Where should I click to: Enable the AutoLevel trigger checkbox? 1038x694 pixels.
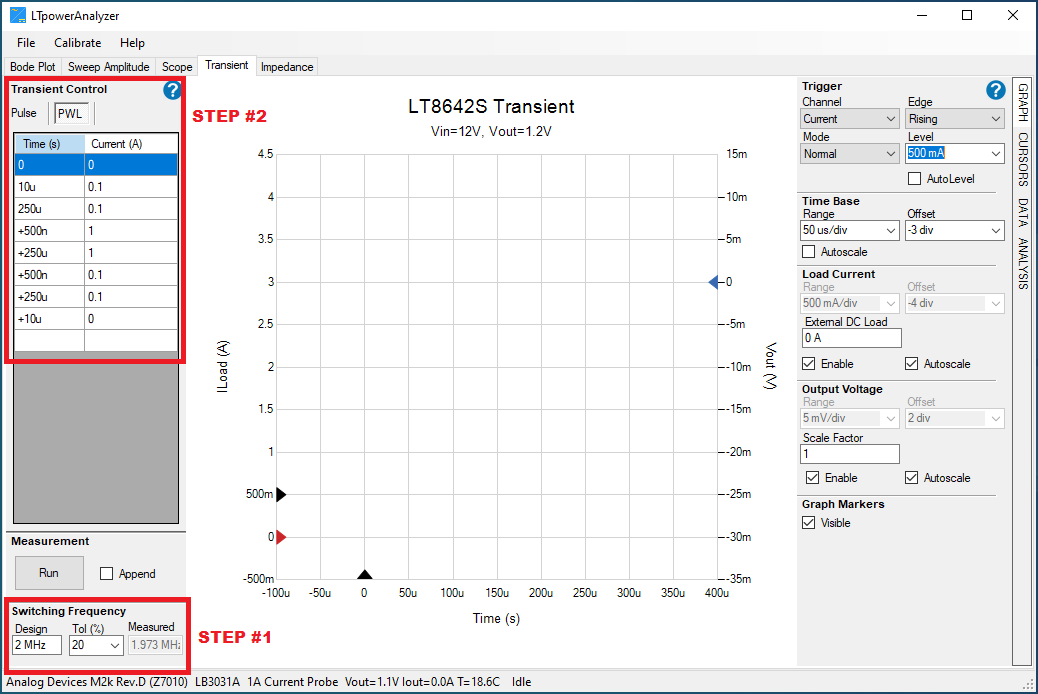916,178
